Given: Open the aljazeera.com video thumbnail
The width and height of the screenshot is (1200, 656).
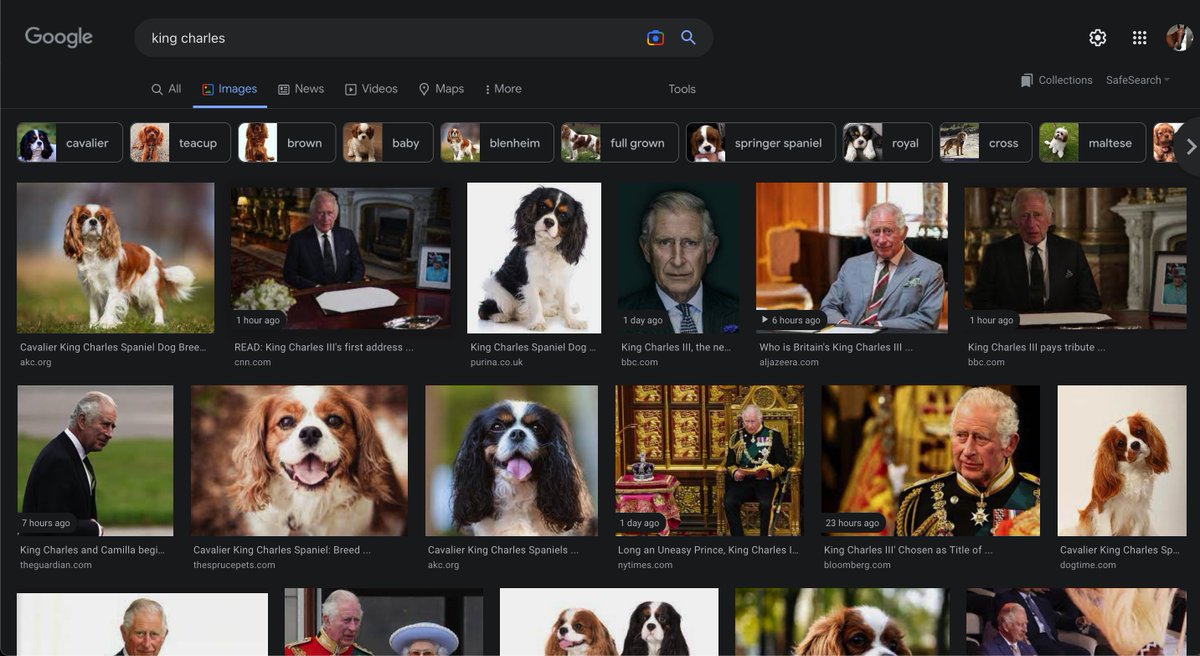Looking at the screenshot, I should coord(852,257).
